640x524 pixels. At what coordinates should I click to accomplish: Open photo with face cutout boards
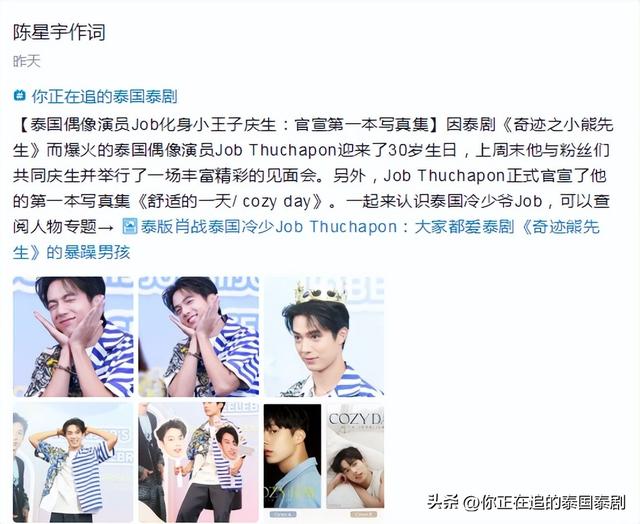199,462
